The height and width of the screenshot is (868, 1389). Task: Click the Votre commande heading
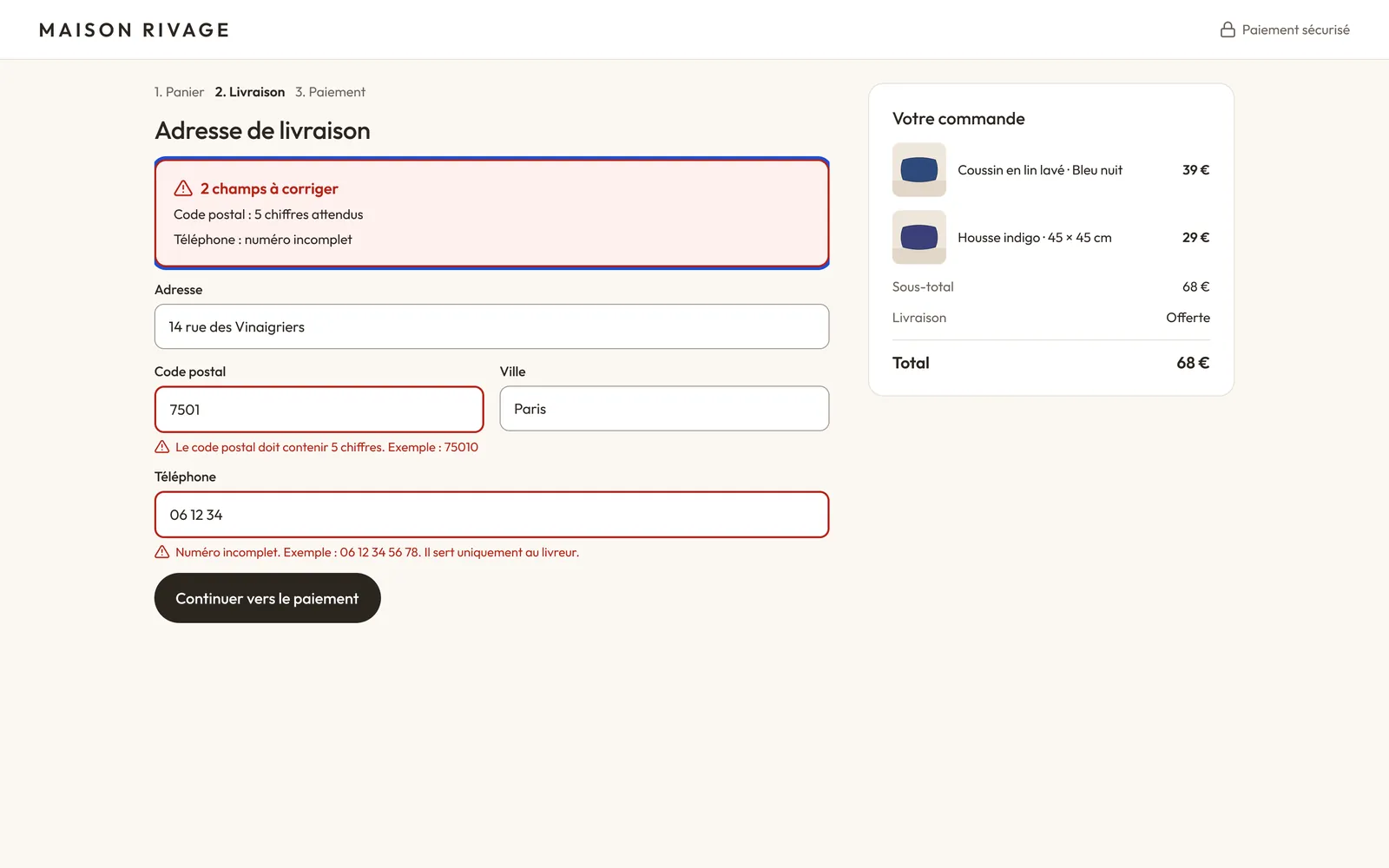click(x=958, y=119)
